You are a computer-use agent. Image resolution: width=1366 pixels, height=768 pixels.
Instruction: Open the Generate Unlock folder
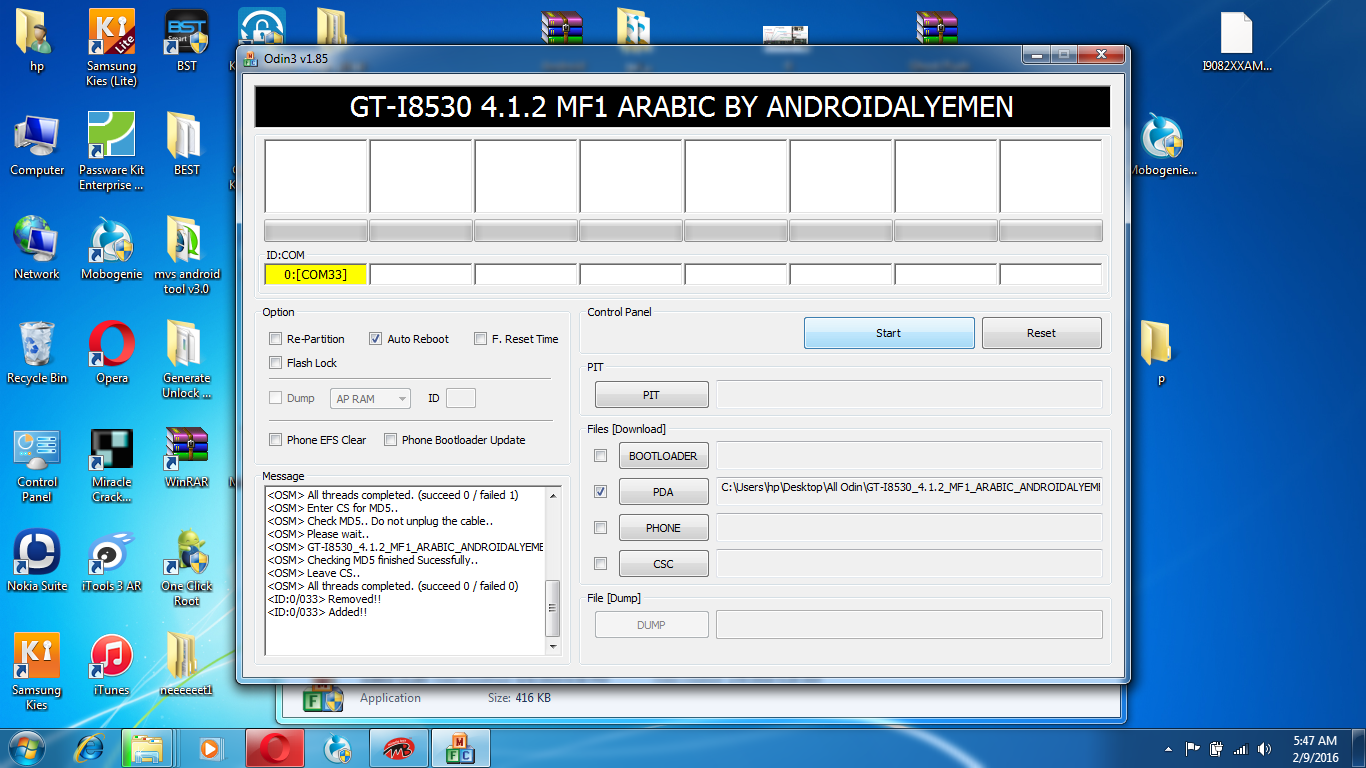click(x=186, y=359)
